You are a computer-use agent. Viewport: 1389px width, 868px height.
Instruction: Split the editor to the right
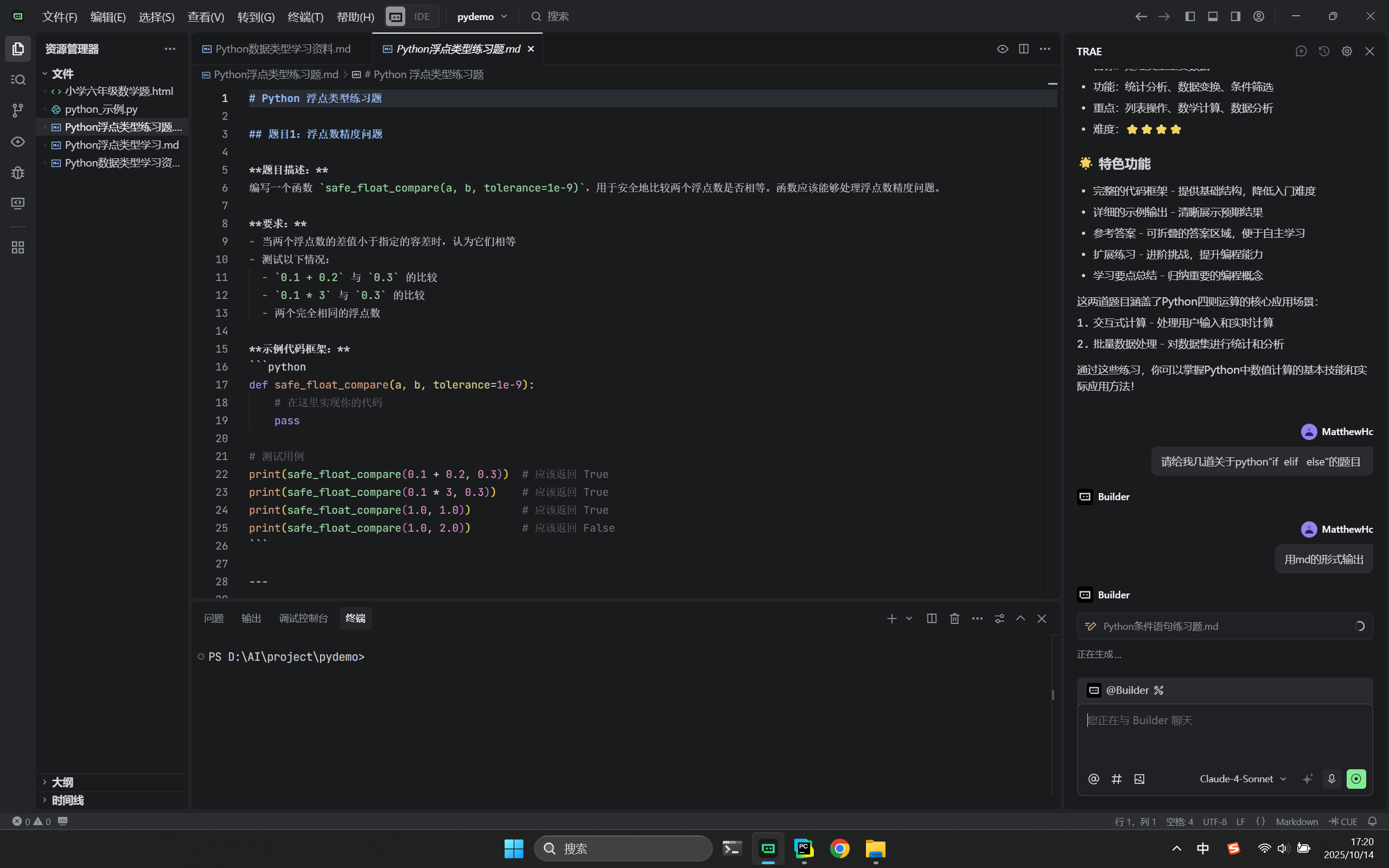click(1023, 49)
